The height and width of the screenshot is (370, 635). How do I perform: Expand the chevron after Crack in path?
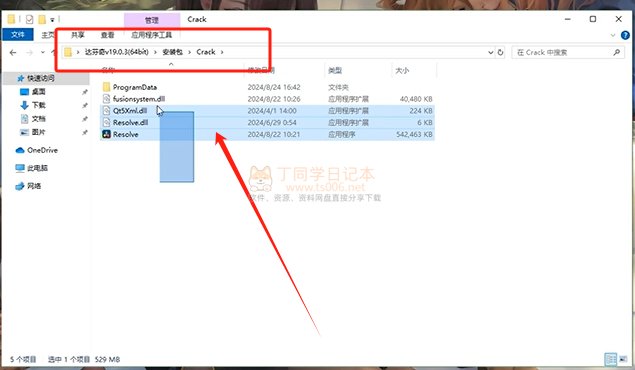[222, 52]
